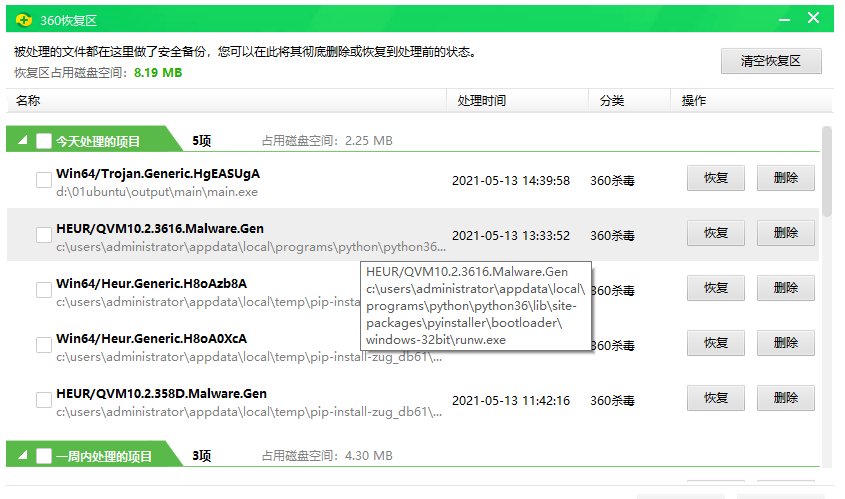The image size is (845, 499).
Task: Close the 360恢复区 window
Action: (815, 19)
